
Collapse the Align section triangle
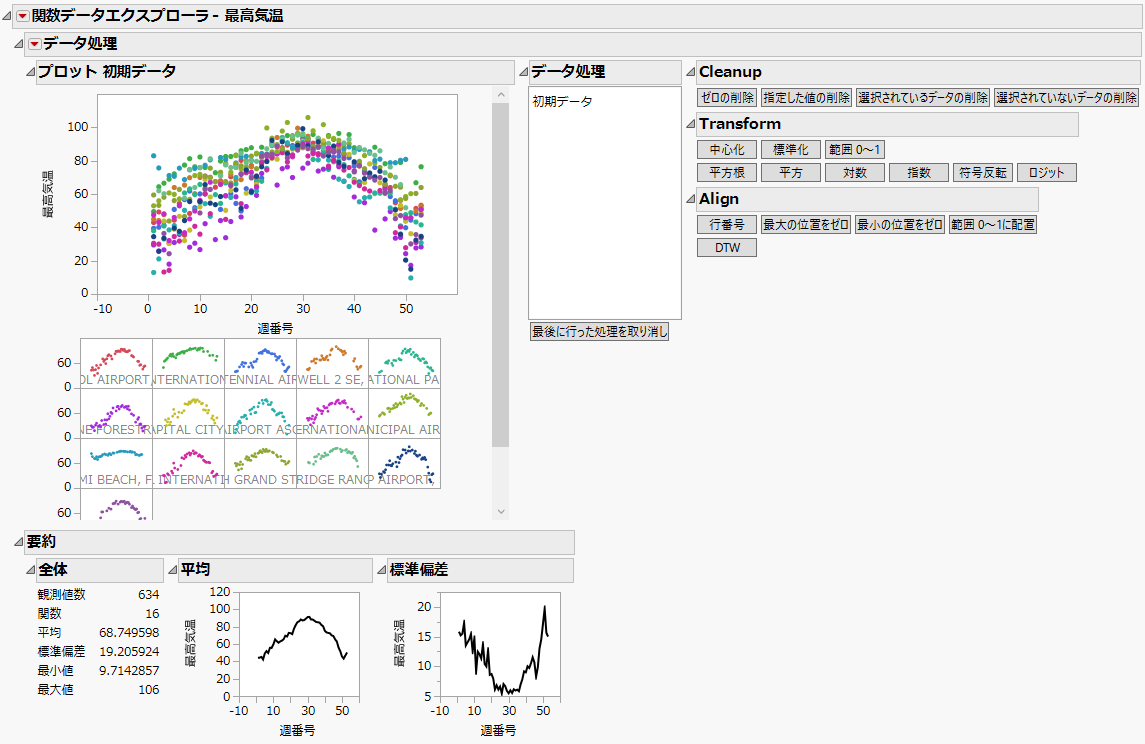coord(690,199)
